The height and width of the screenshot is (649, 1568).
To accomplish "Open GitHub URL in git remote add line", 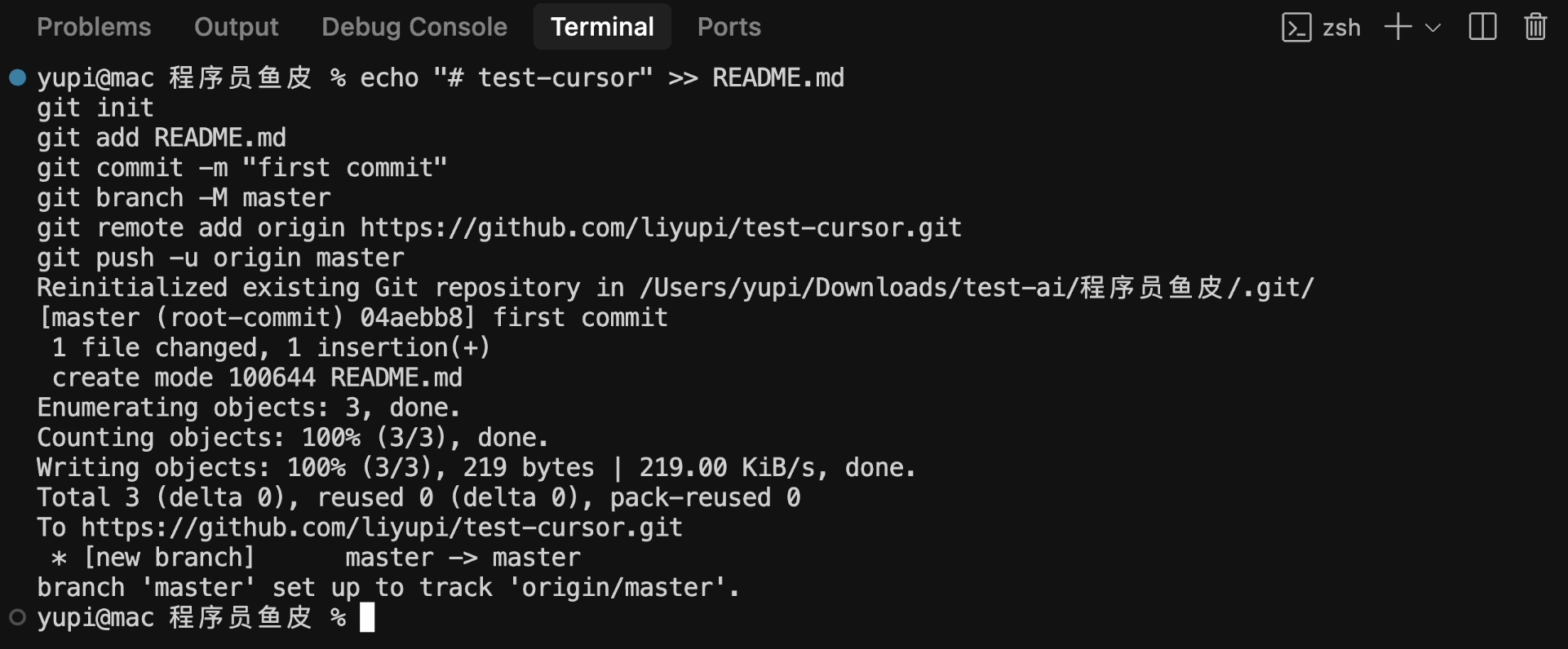I will point(661,227).
